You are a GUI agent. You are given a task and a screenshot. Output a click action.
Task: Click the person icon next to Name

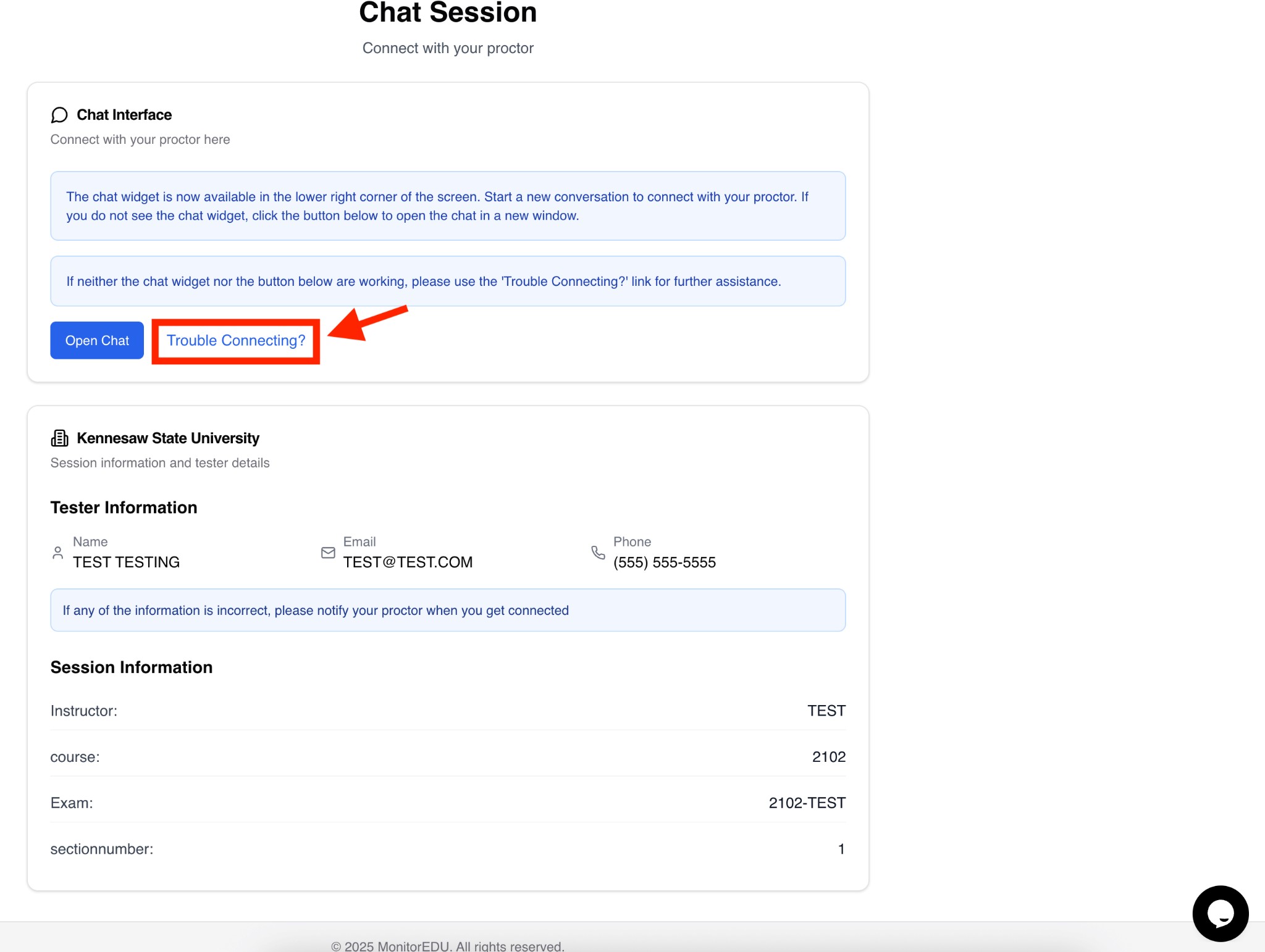[57, 553]
